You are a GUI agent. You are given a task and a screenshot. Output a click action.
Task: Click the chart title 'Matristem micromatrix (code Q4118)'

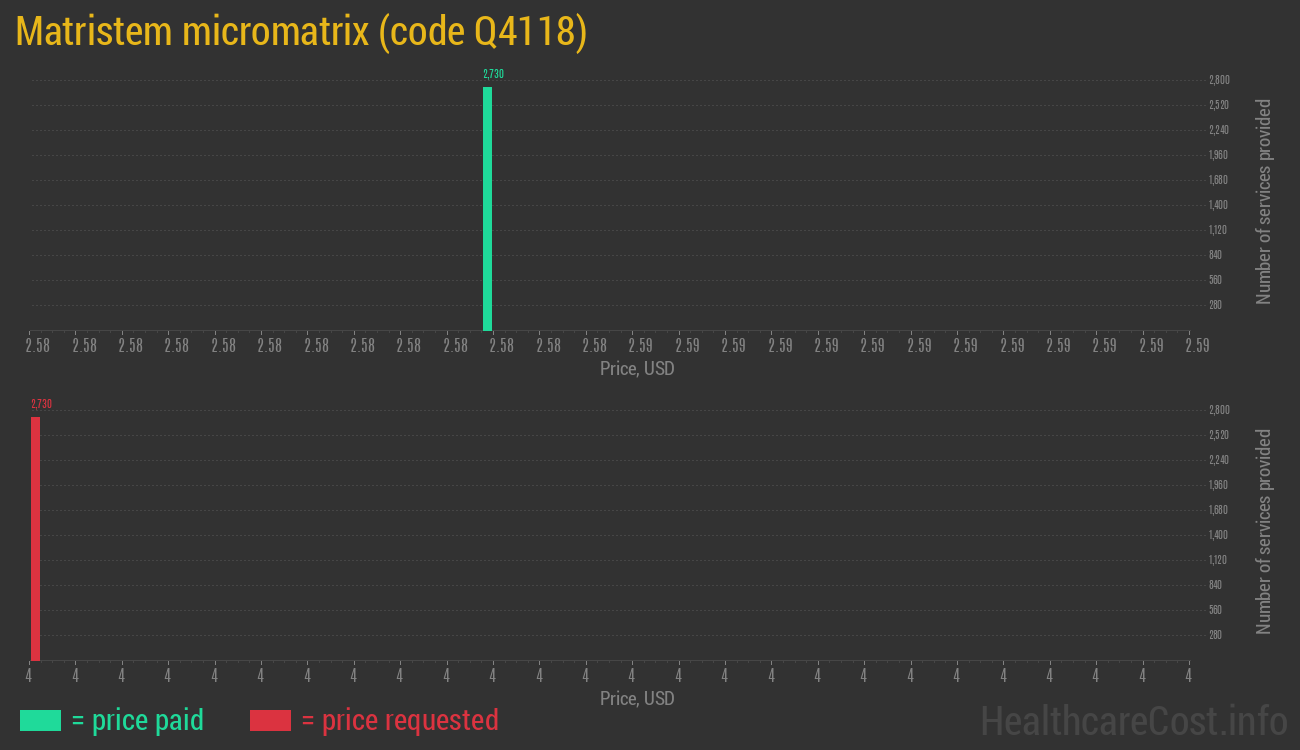300,31
